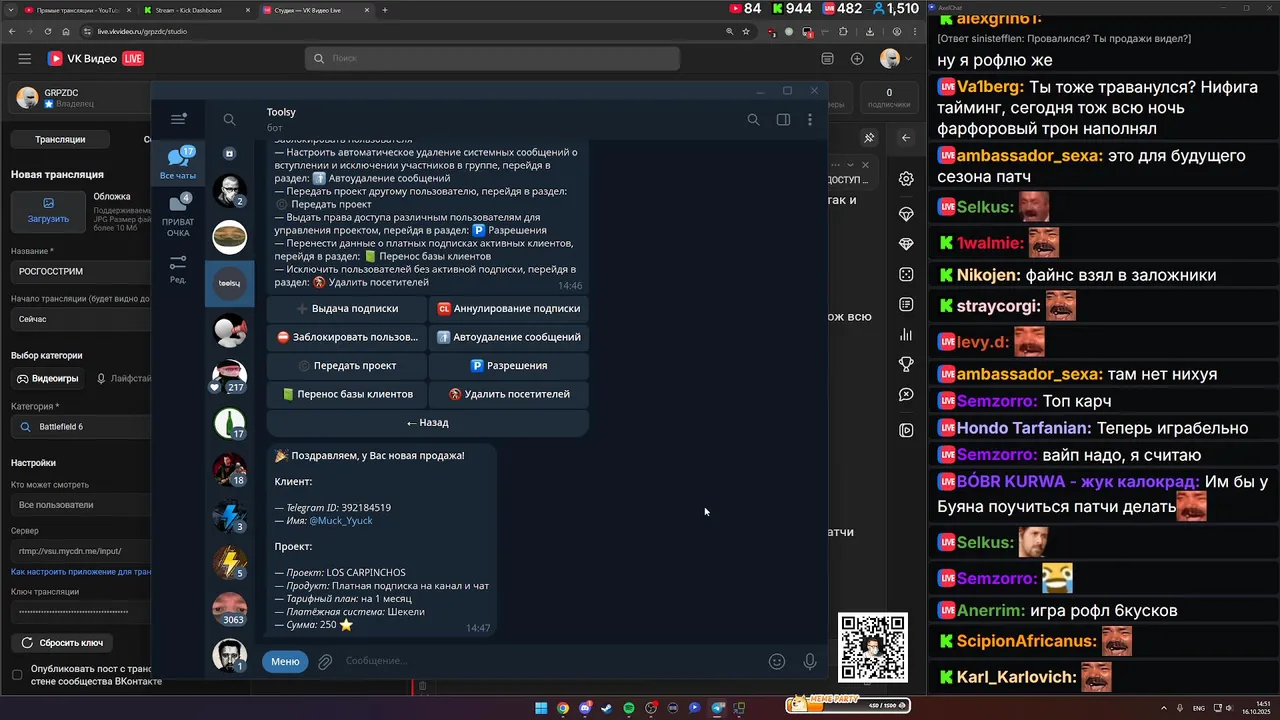
Task: Focus VK Video 'Поиск' search field
Action: coord(492,59)
